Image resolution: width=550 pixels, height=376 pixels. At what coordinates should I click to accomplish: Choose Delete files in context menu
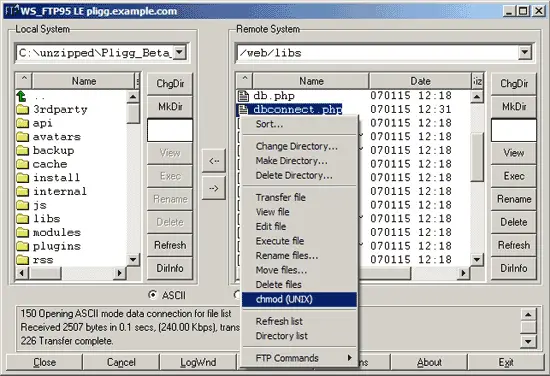[299, 284]
